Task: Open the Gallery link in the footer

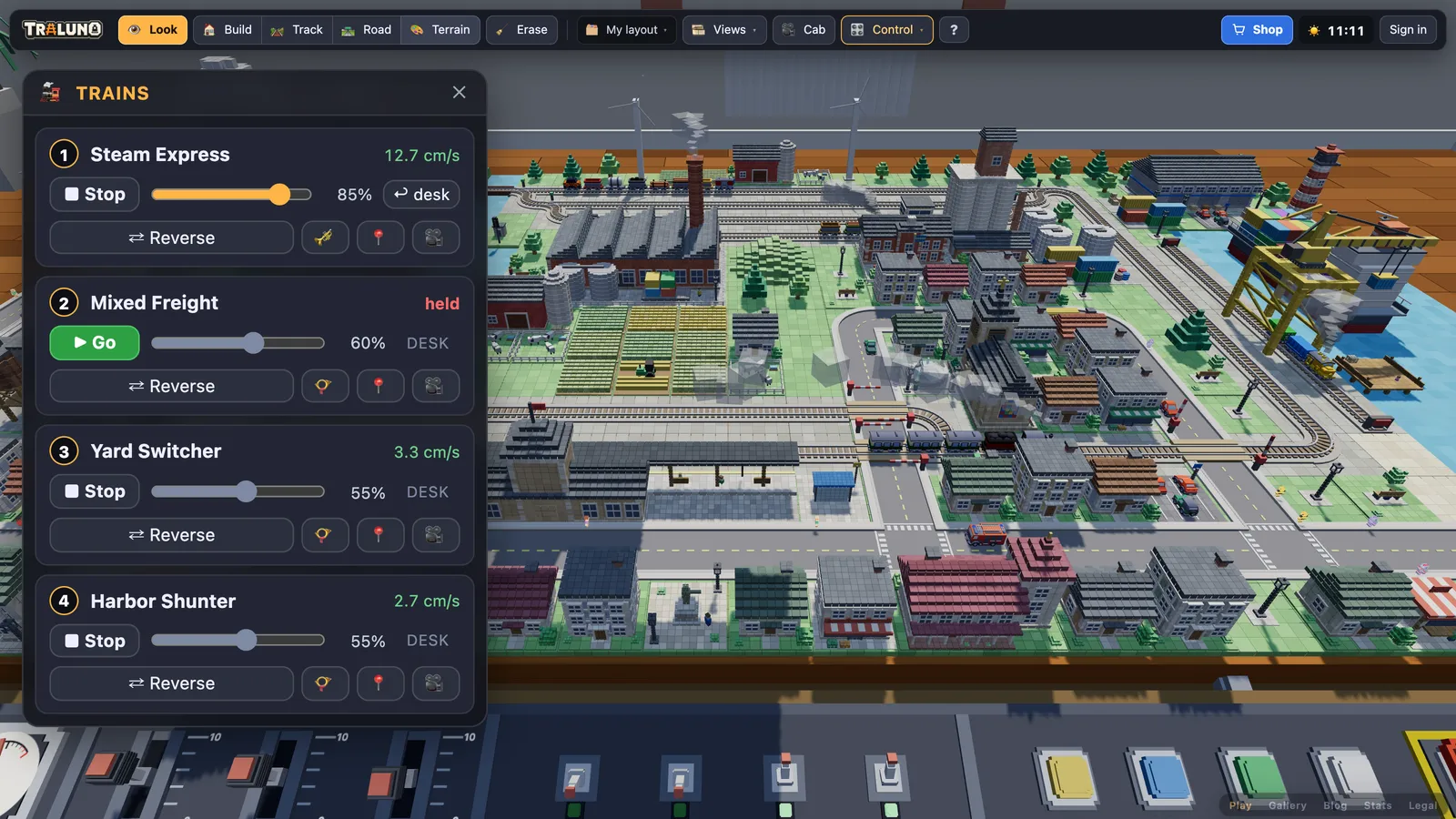Action: point(1287,805)
